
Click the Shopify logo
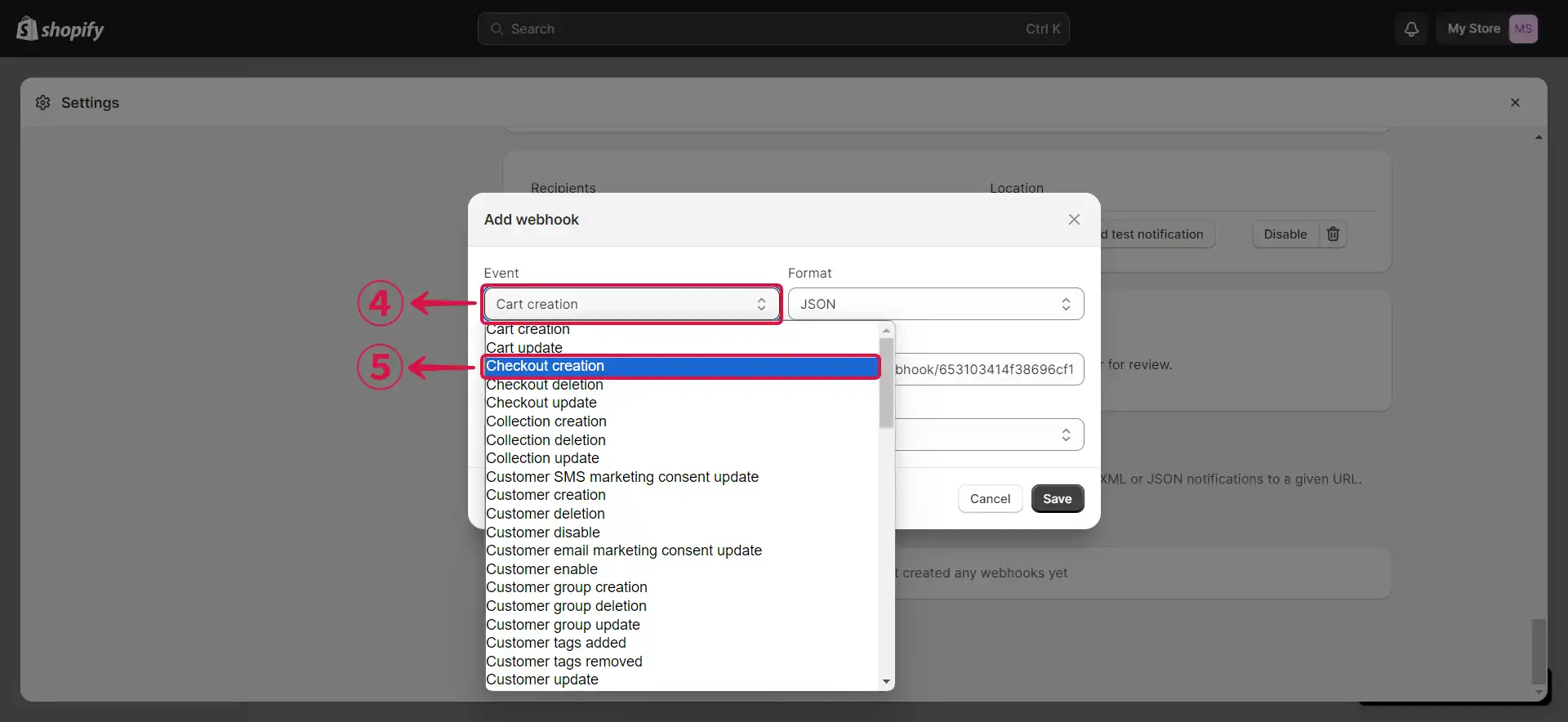click(60, 29)
